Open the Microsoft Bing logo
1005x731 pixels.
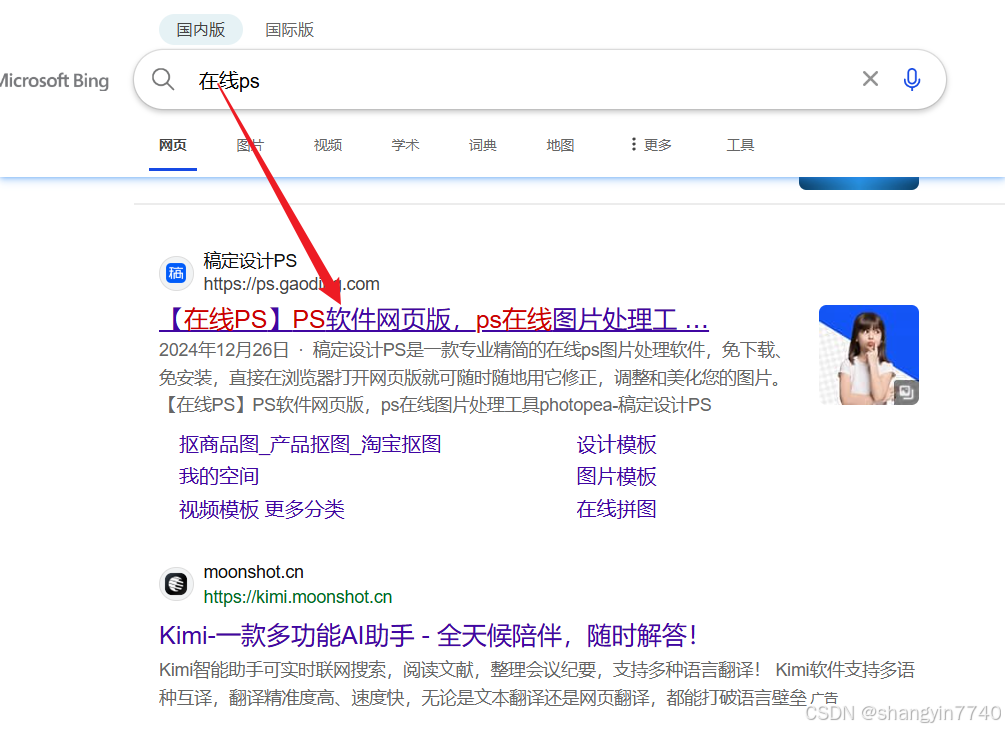(x=54, y=81)
